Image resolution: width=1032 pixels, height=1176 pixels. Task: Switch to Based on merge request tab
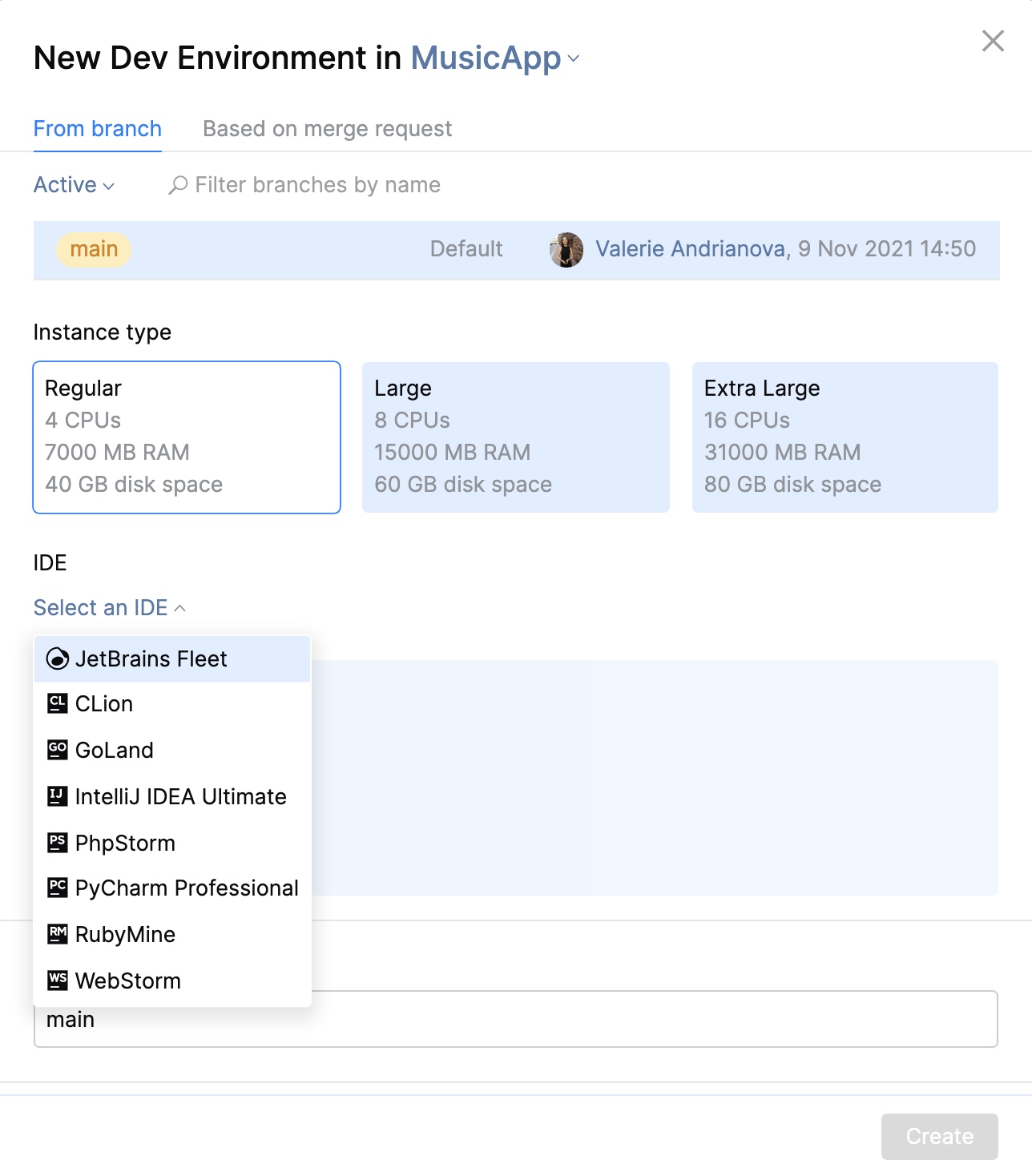click(x=327, y=129)
